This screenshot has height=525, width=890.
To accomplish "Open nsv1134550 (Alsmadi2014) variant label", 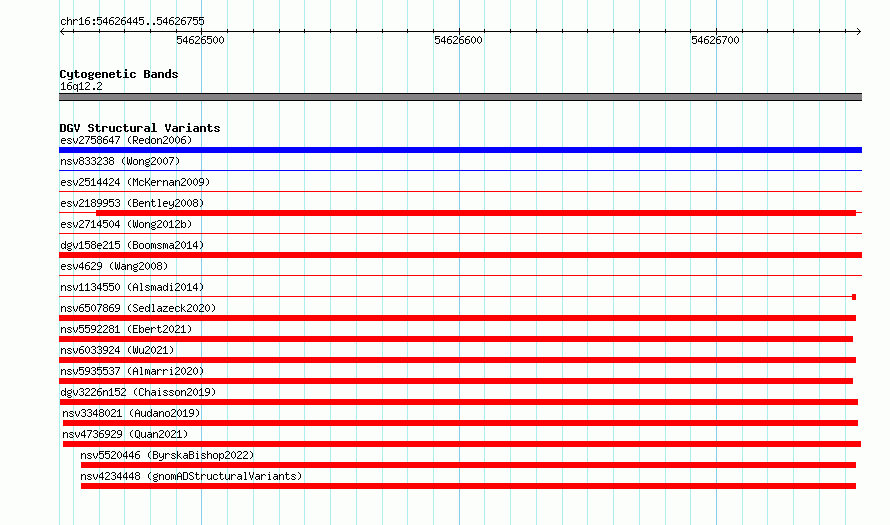I will (132, 287).
